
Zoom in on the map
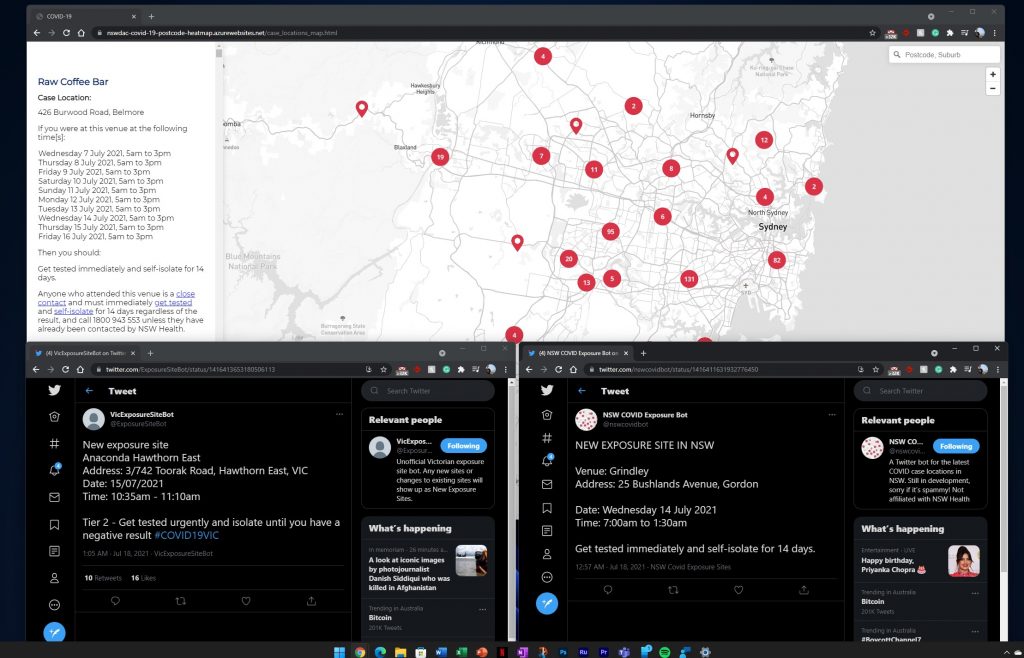pyautogui.click(x=993, y=74)
